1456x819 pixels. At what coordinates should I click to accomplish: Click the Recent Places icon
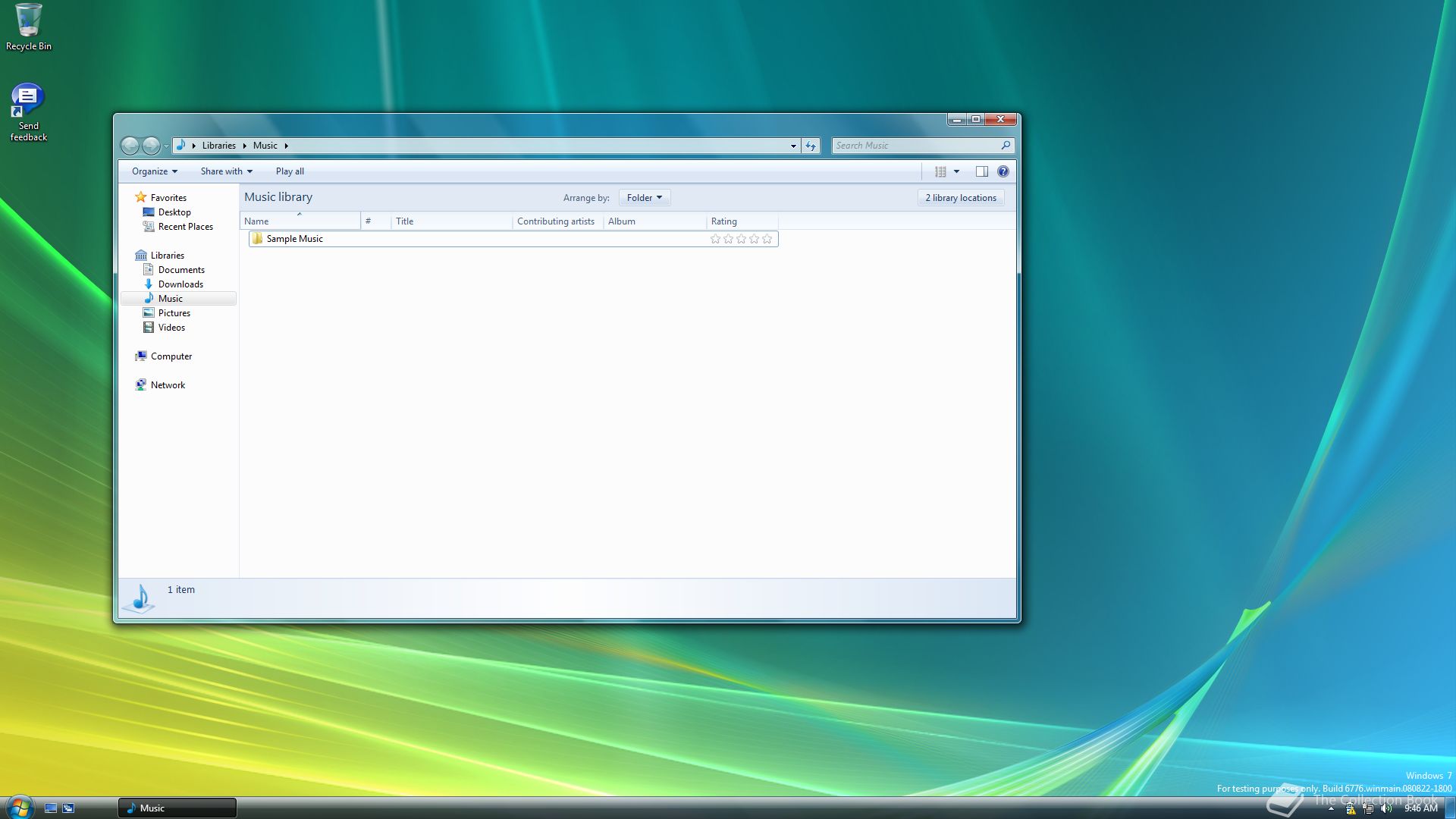149,227
